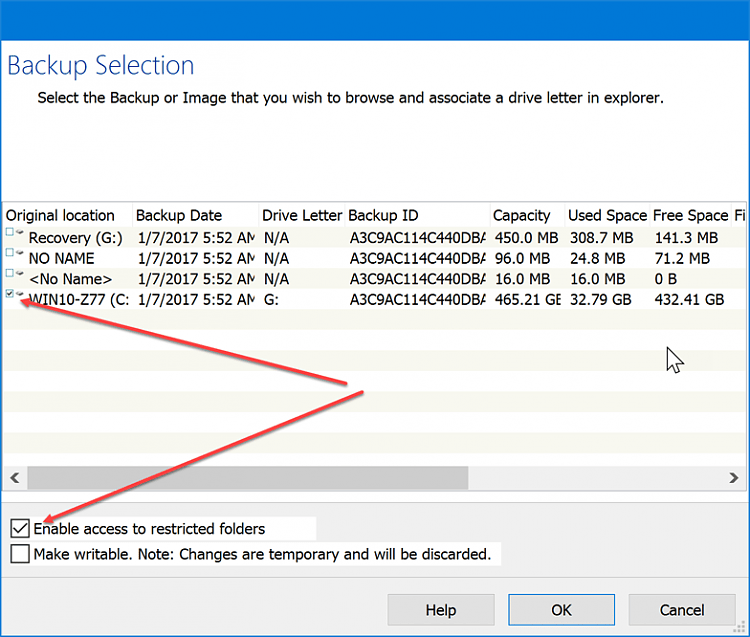Screen dimensions: 750x637
Task: Sort by Drive Letter column header
Action: click(x=302, y=215)
